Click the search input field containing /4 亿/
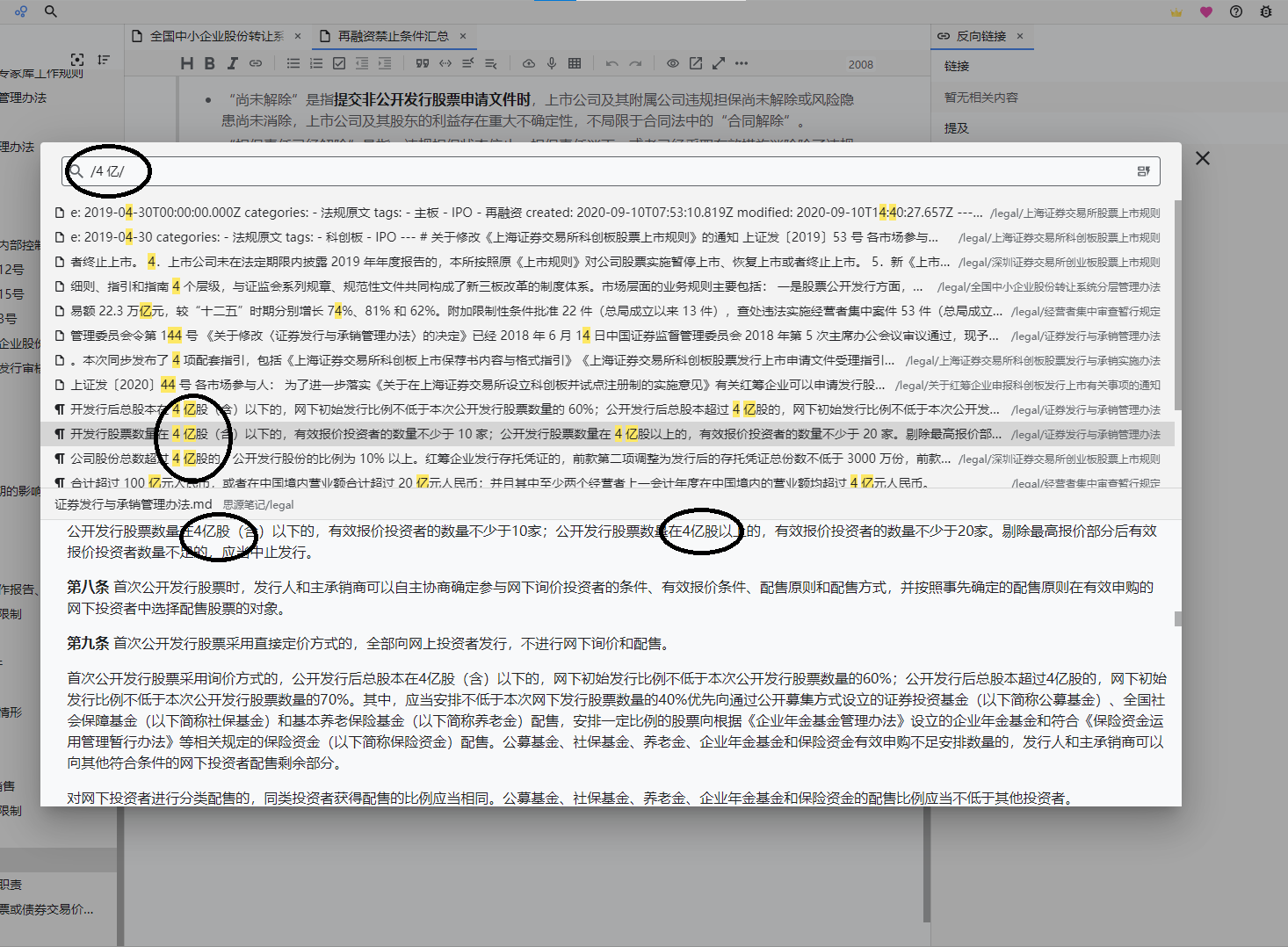The height and width of the screenshot is (947, 1288). [611, 171]
